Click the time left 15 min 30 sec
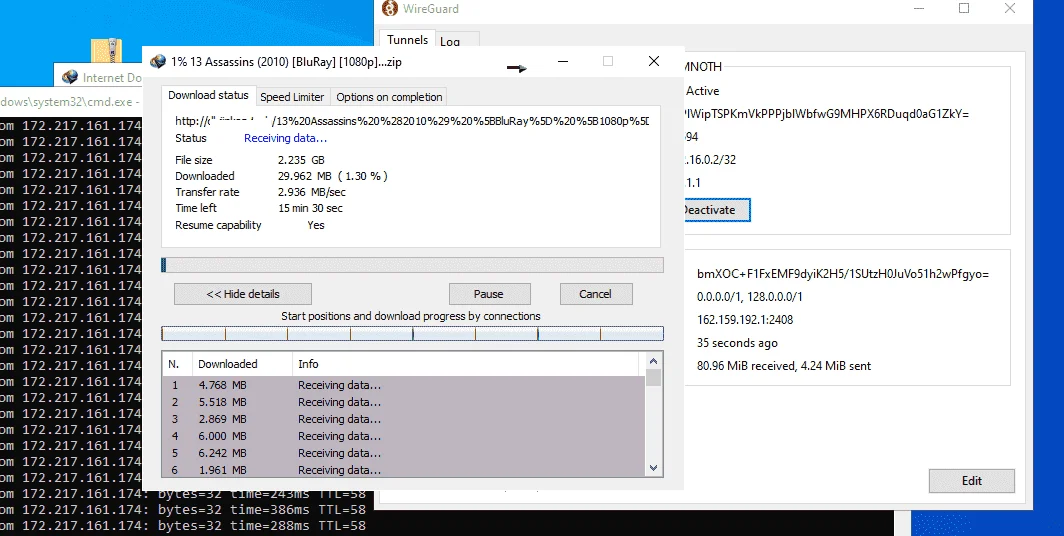Viewport: 1064px width, 536px height. (311, 208)
